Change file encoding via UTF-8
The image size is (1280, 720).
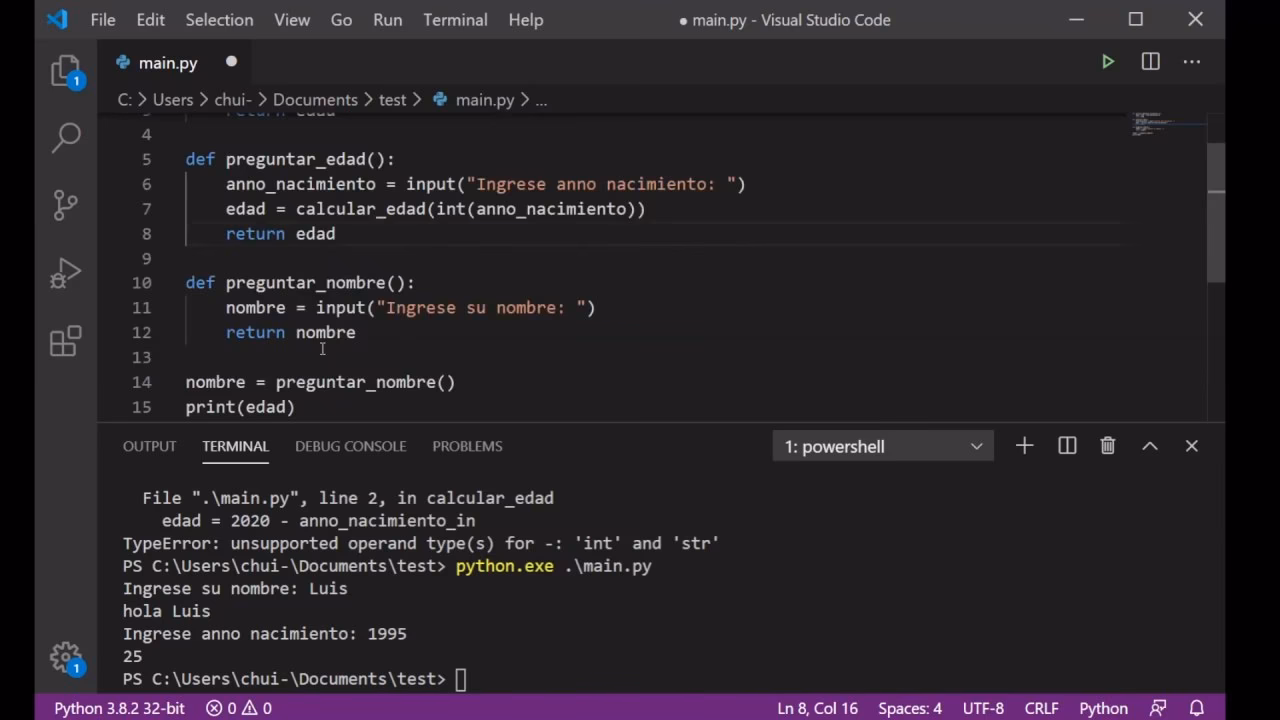coord(983,708)
